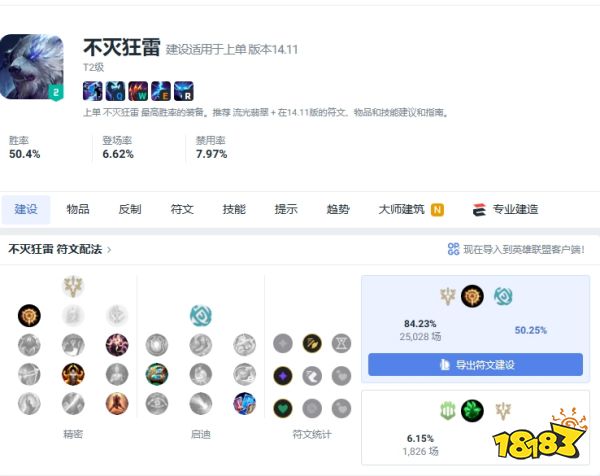The width and height of the screenshot is (600, 476).
Task: Click the R ultimate skill icon
Action: (184, 91)
